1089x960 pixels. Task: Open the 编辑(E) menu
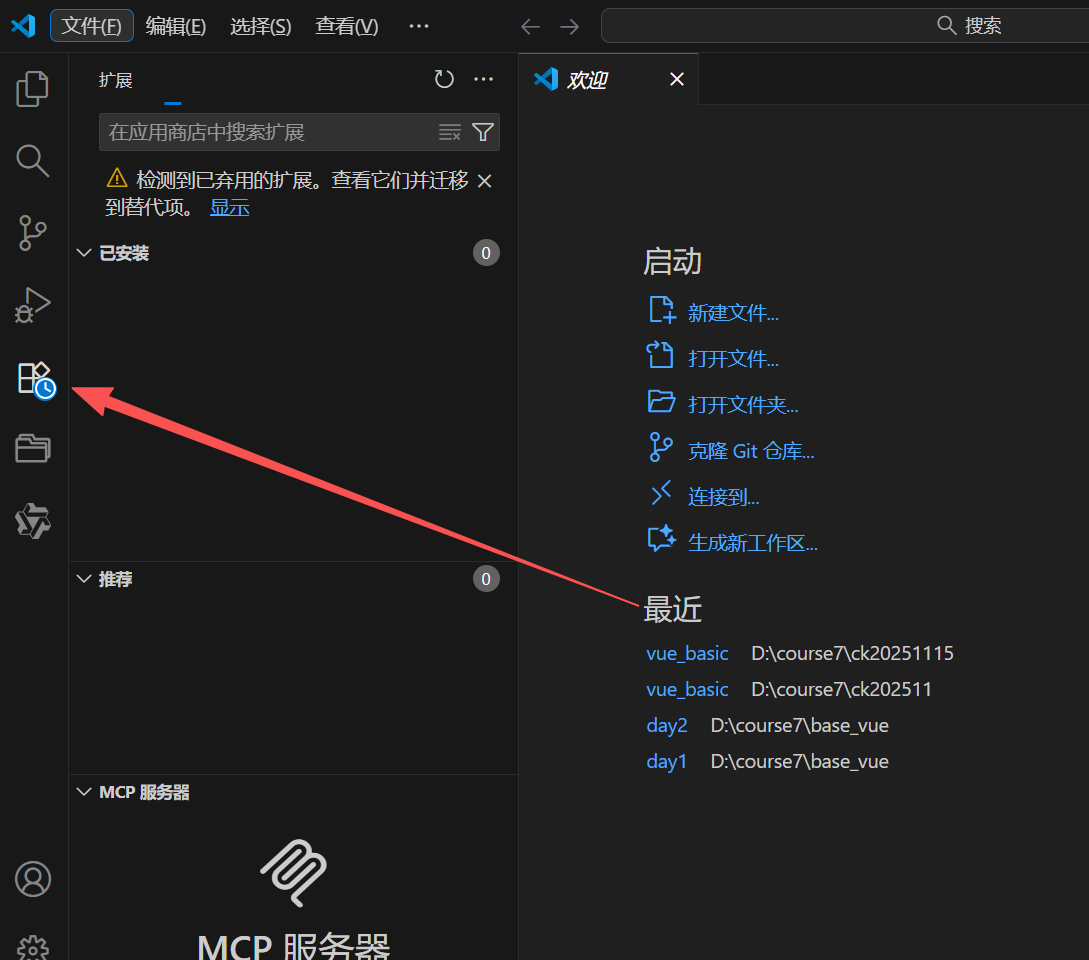pos(176,26)
